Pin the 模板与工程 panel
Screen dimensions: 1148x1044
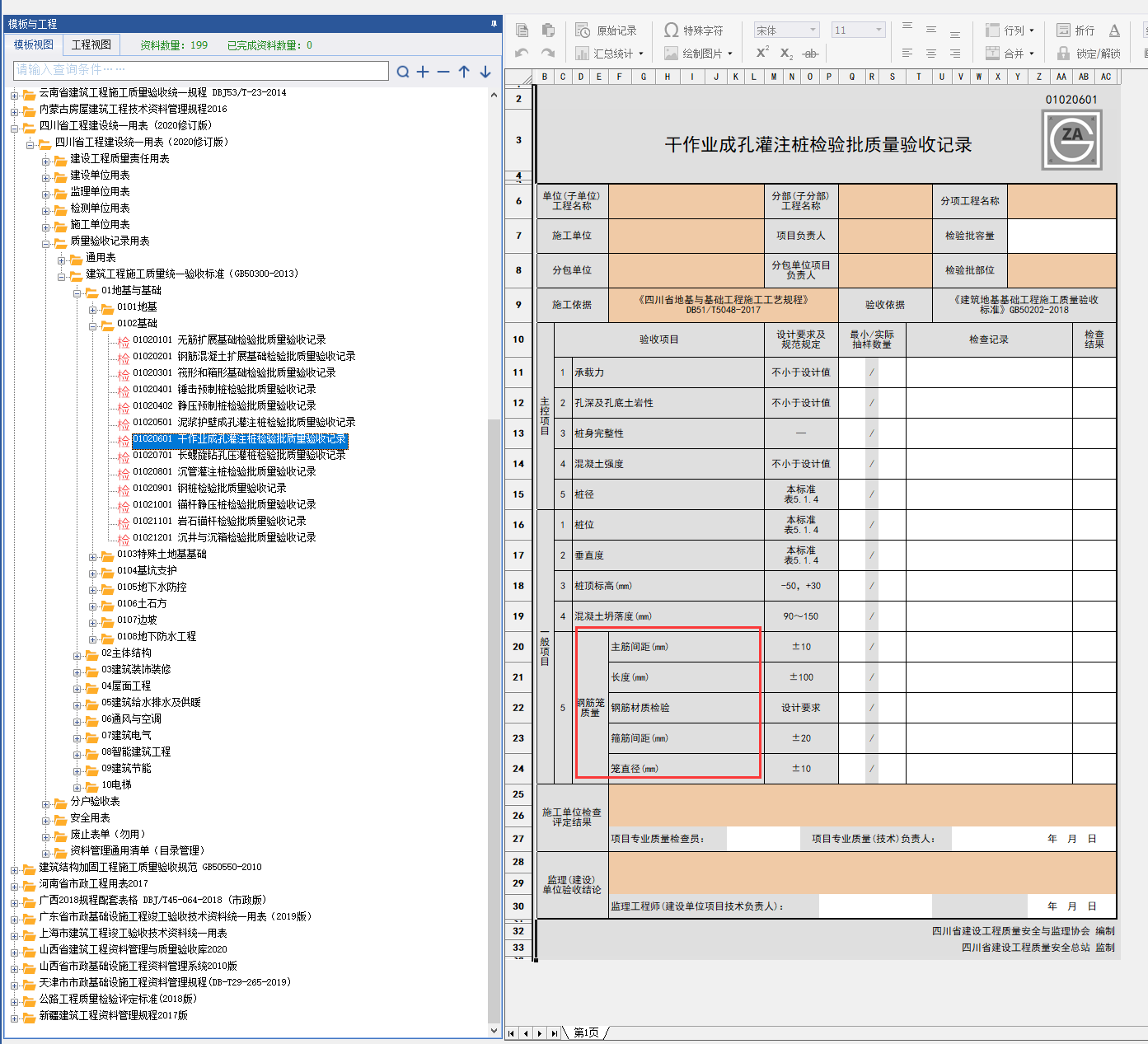click(494, 24)
